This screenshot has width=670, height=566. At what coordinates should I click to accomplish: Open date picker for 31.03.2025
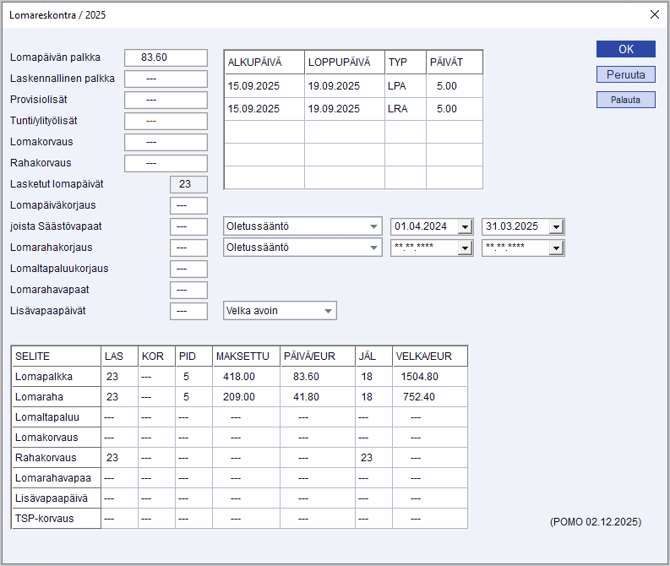[556, 226]
